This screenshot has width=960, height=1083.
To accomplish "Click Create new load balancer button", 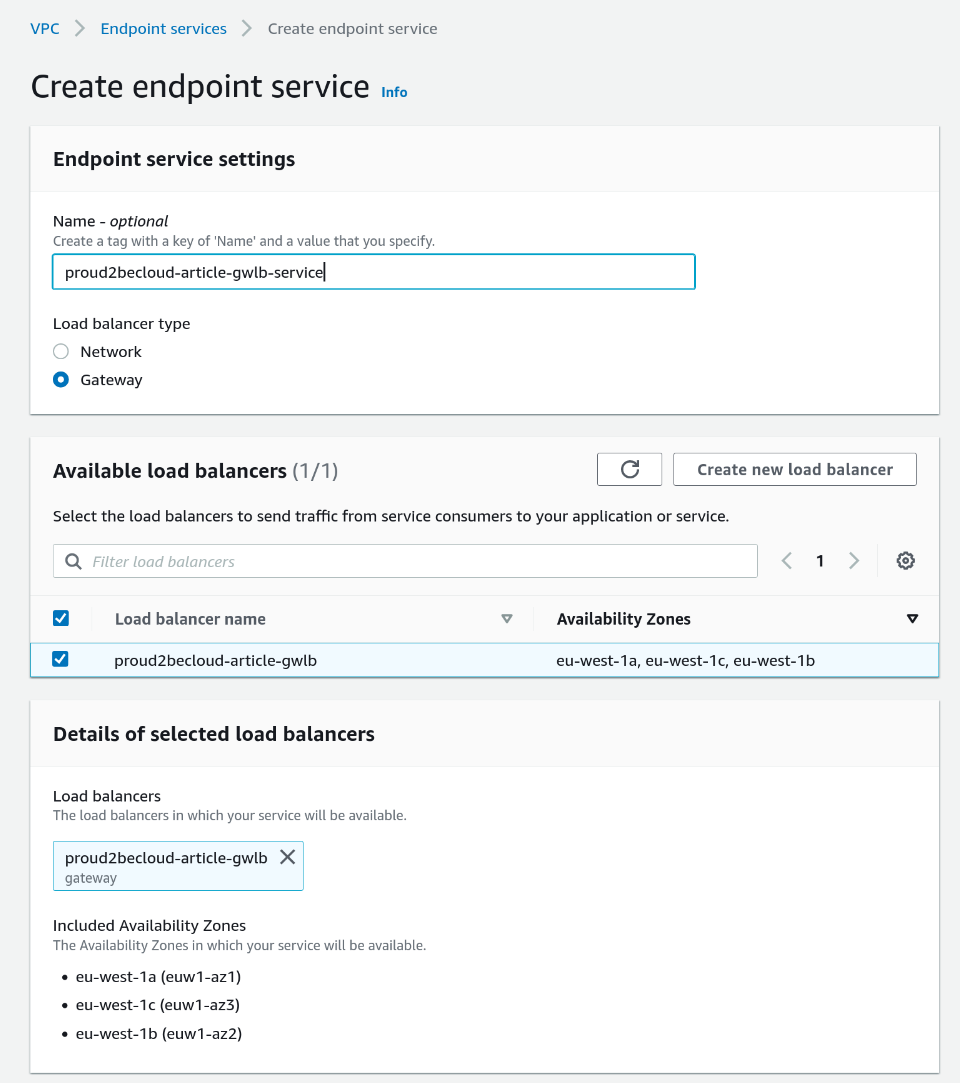I will pos(794,469).
